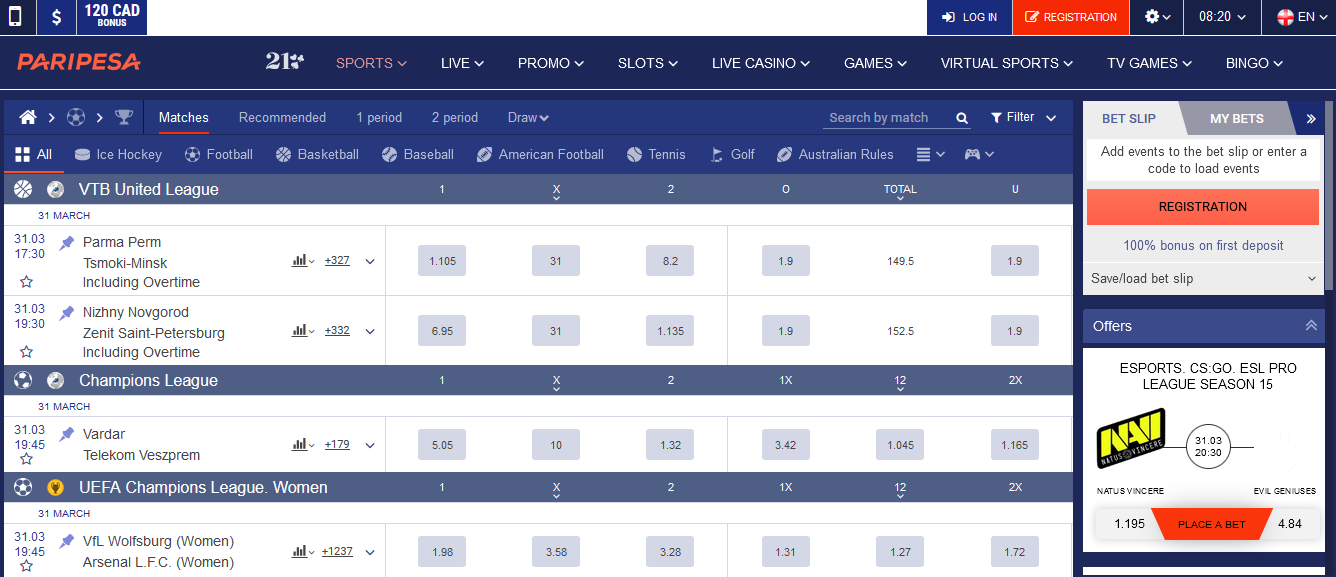Click the trophy icon in breadcrumb

(x=124, y=117)
